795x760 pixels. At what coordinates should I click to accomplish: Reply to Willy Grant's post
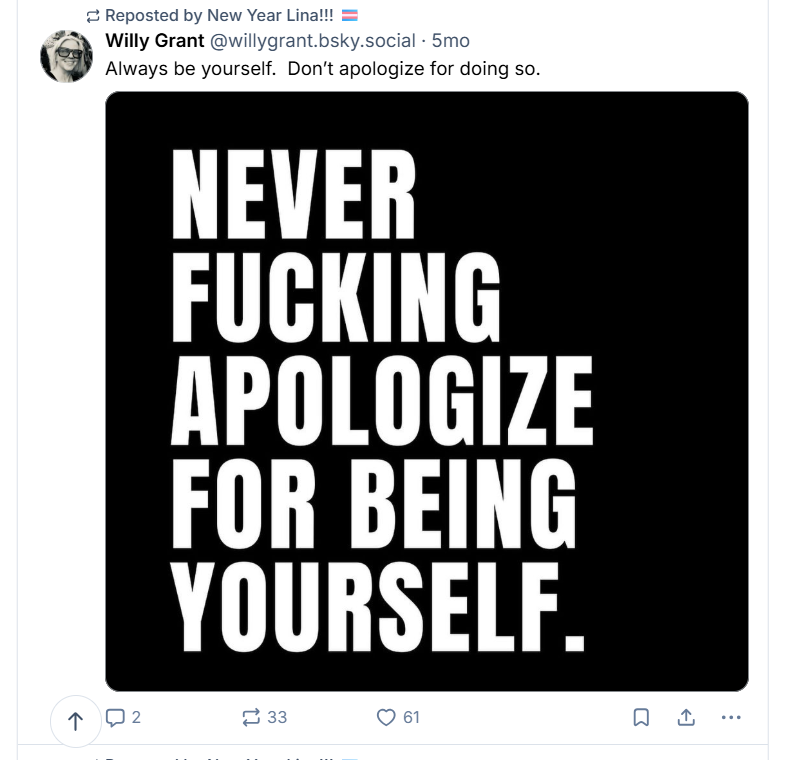tap(114, 717)
